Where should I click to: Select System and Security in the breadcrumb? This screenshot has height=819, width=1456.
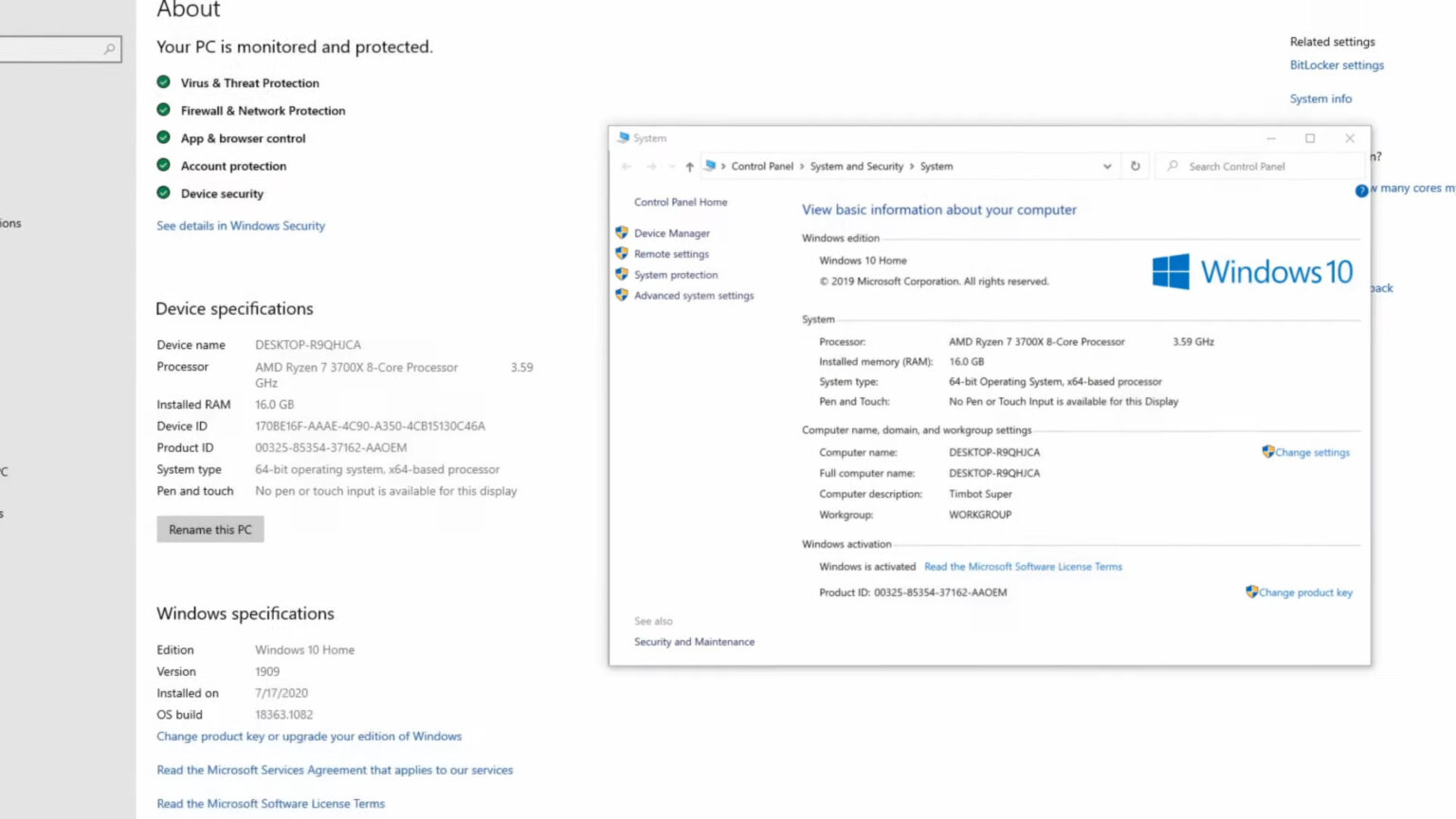coord(856,166)
